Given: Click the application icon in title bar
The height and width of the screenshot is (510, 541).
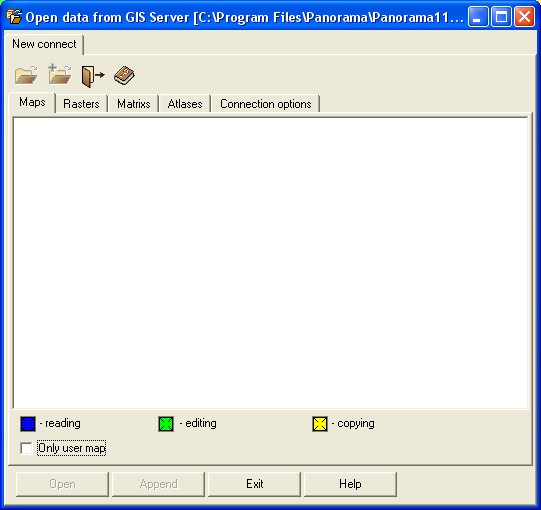Looking at the screenshot, I should (14, 16).
